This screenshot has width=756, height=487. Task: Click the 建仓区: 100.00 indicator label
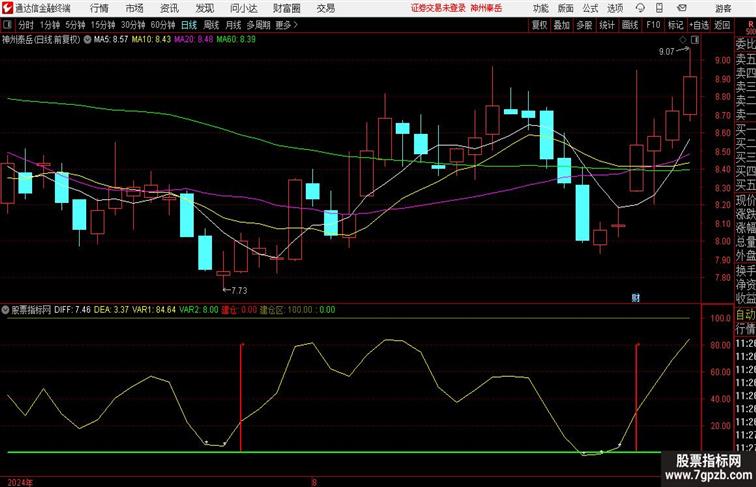(286, 310)
